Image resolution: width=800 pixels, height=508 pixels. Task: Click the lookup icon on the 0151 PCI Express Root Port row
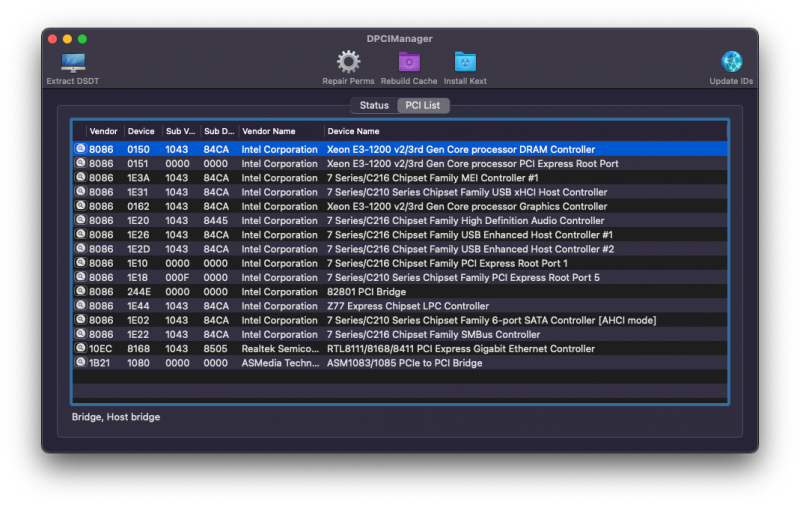pyautogui.click(x=81, y=163)
